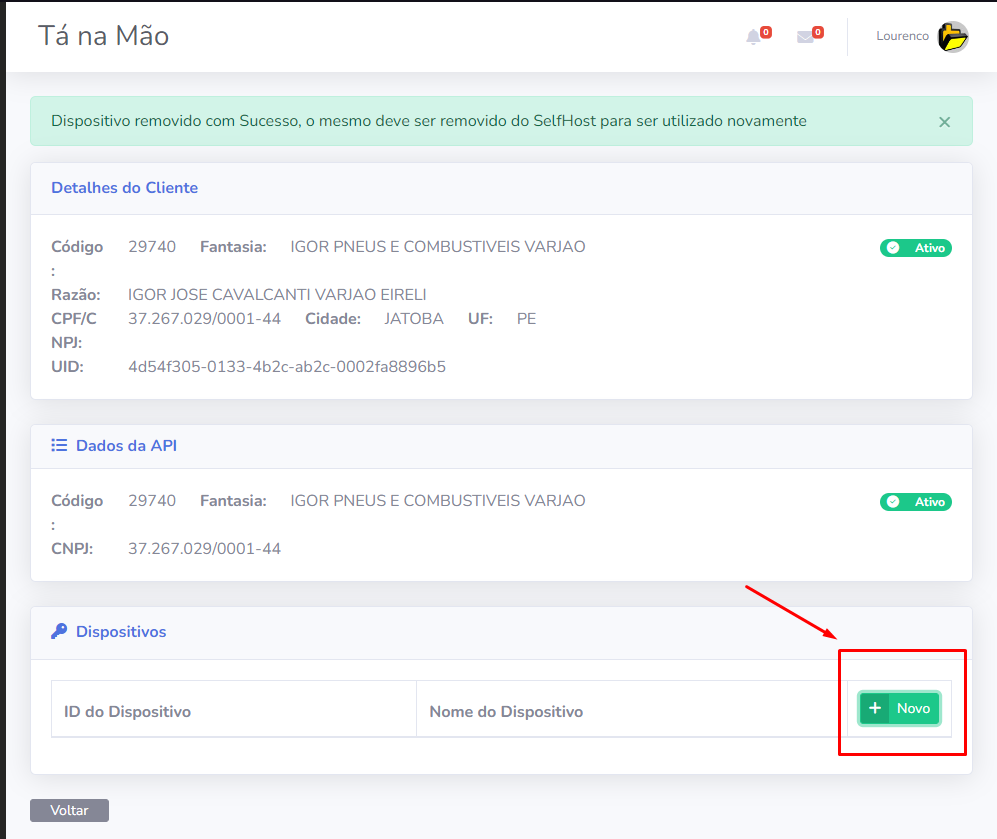Click the Nome do Dispositivo column header
This screenshot has width=997, height=839.
coord(506,712)
